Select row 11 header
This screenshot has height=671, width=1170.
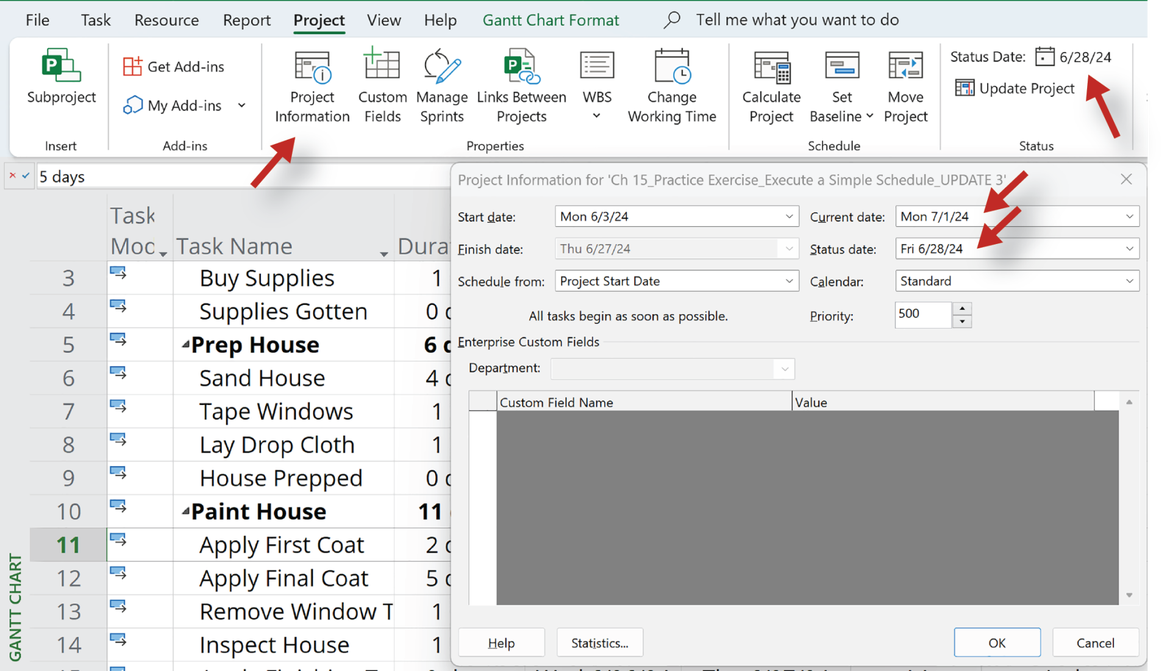coord(68,545)
